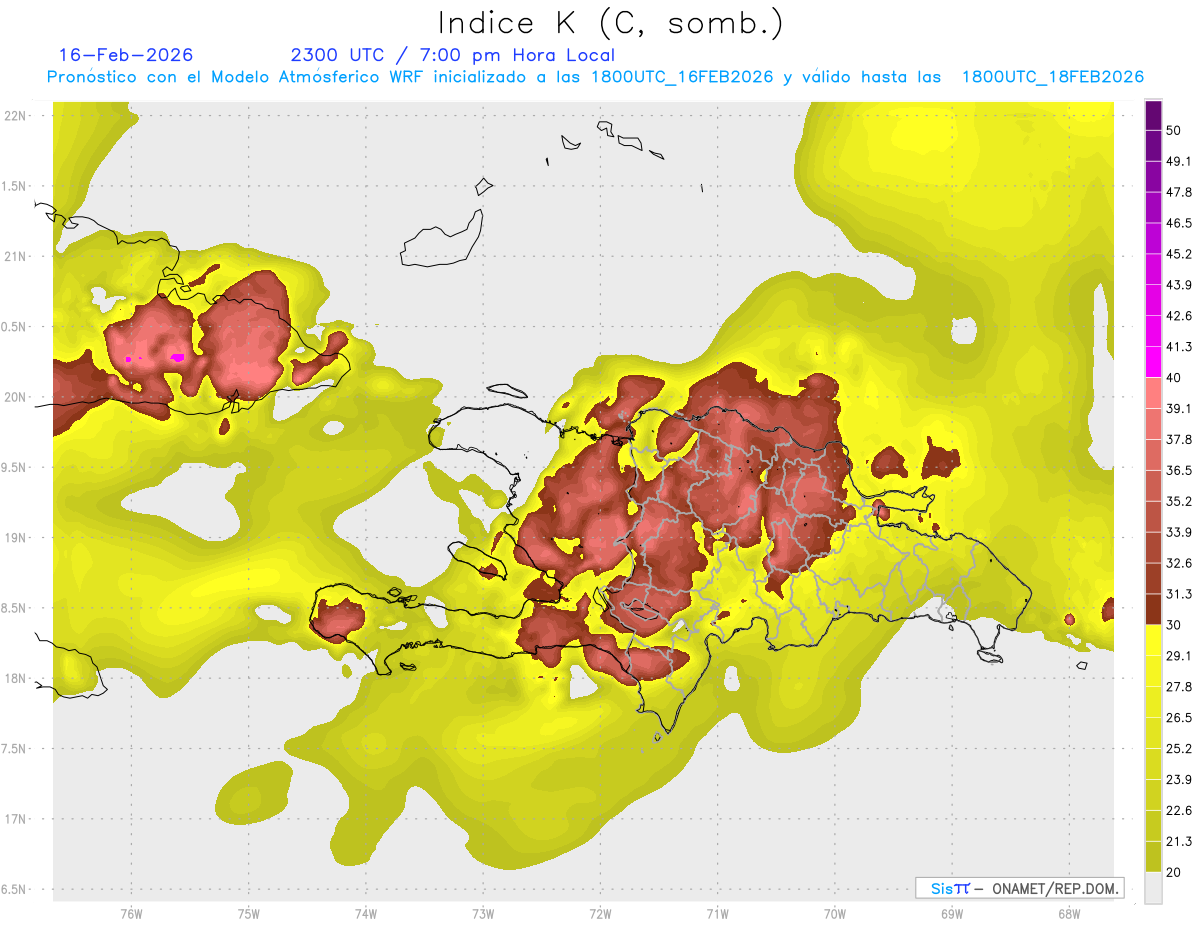Screen dimensions: 1200x927
Task: Click the legend value '45.2'
Action: (x=1179, y=254)
